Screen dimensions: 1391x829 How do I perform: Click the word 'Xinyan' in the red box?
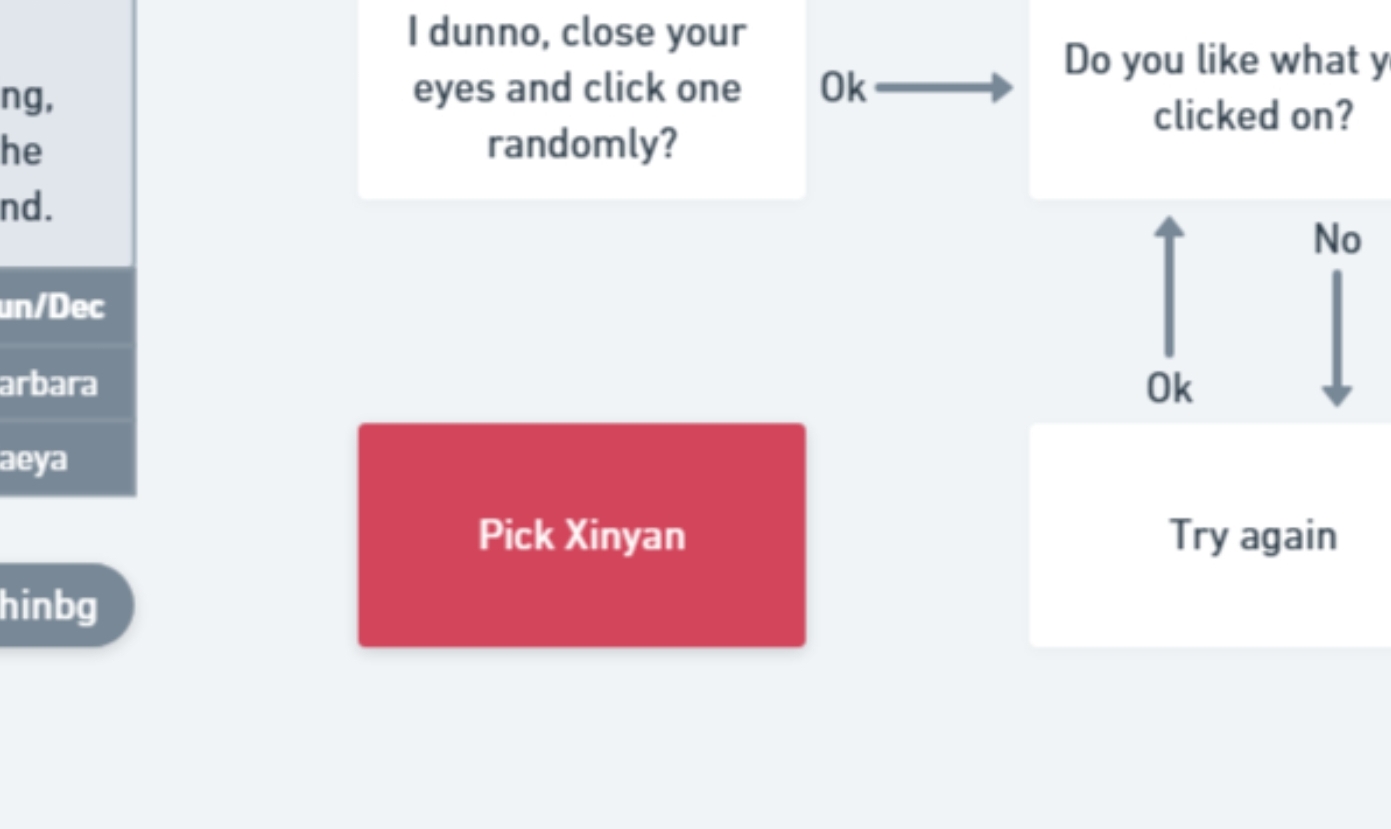tap(625, 535)
